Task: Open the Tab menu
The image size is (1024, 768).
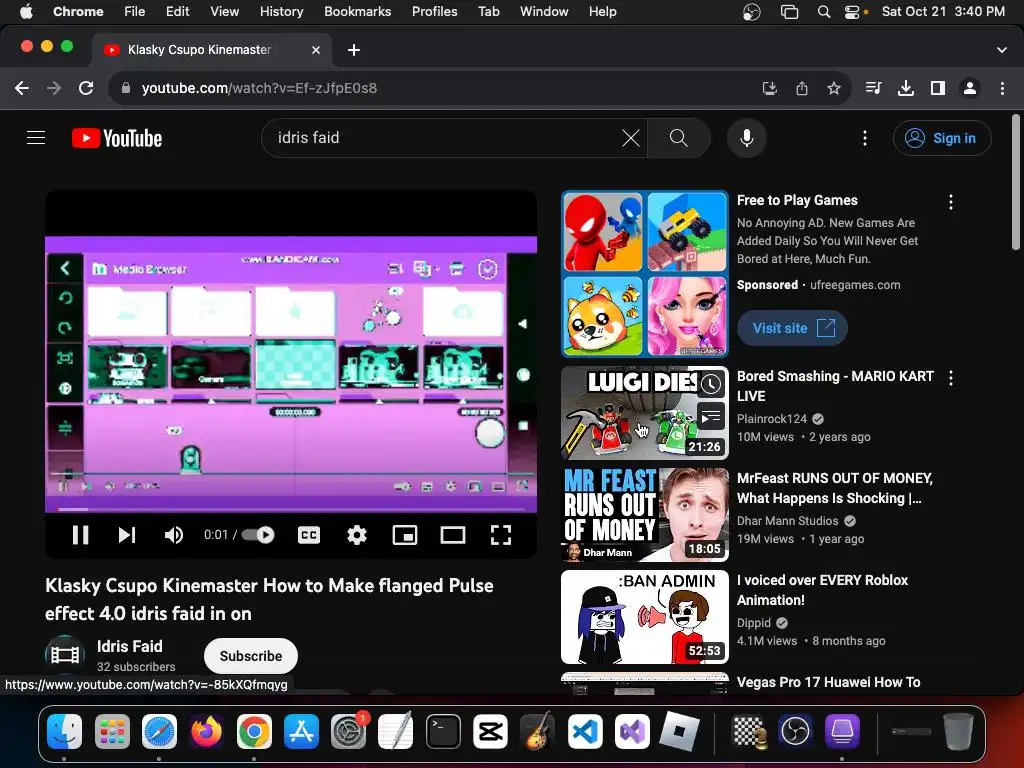Action: click(488, 11)
